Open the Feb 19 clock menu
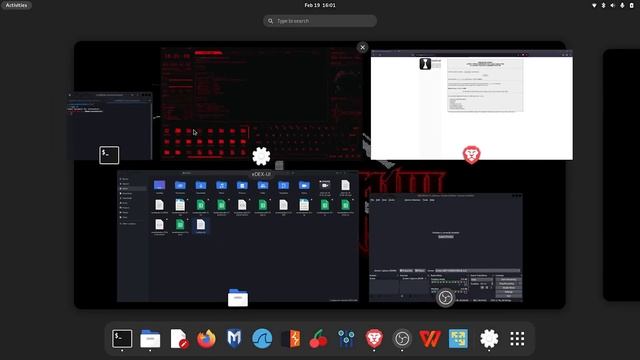Screen dimensions: 640x360 tap(320, 5)
